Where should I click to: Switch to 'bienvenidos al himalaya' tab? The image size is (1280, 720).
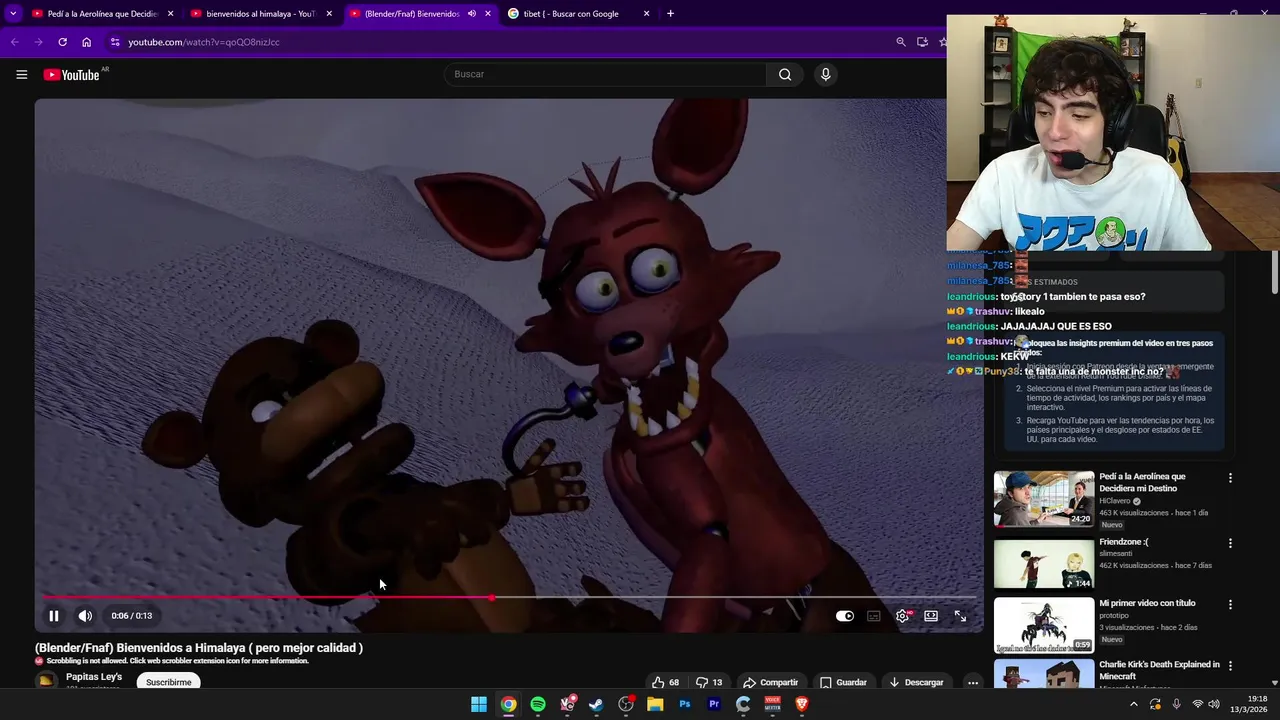[x=260, y=14]
